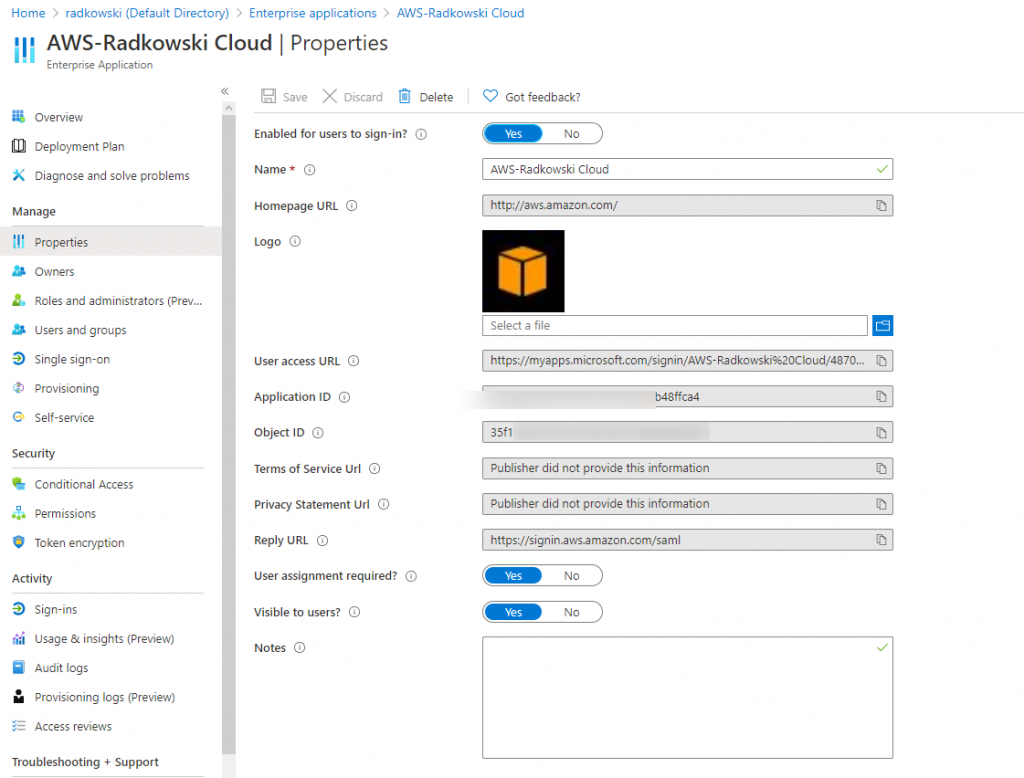The image size is (1024, 778).
Task: Copy the Homepage URL value
Action: click(881, 206)
